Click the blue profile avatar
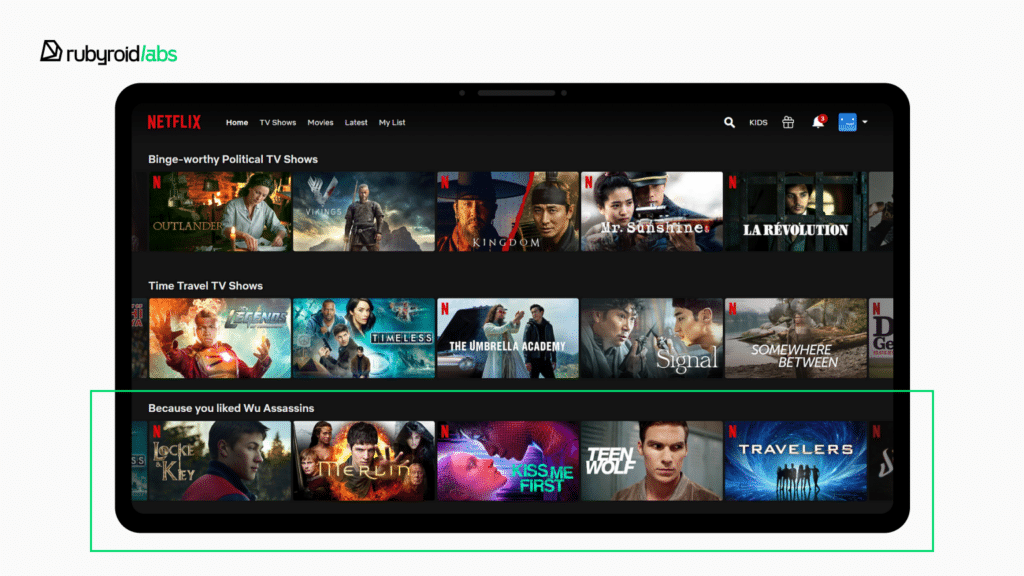 point(847,122)
